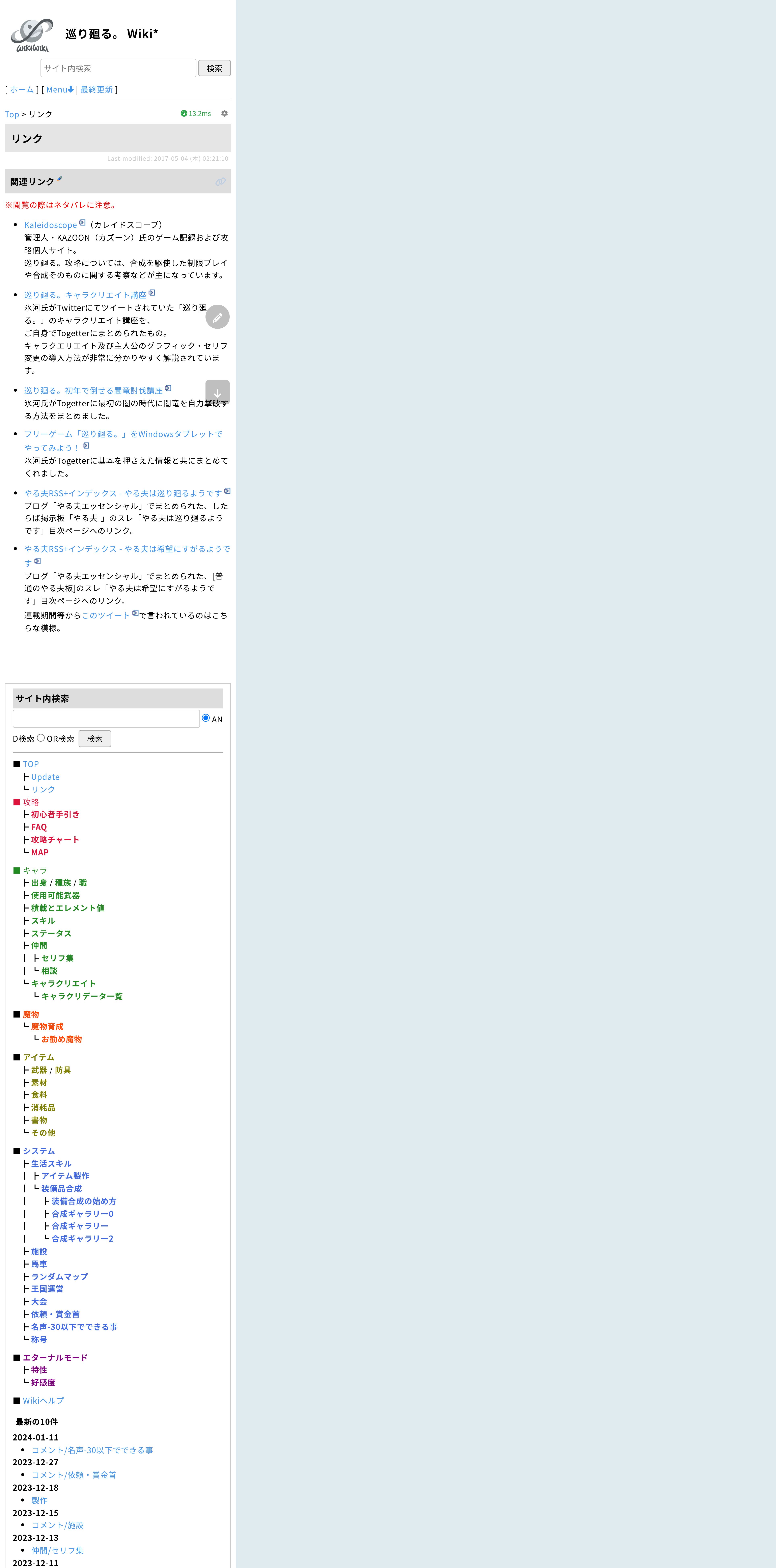The width and height of the screenshot is (776, 1568).
Task: Open 好感度 in the sidebar
Action: [43, 1382]
